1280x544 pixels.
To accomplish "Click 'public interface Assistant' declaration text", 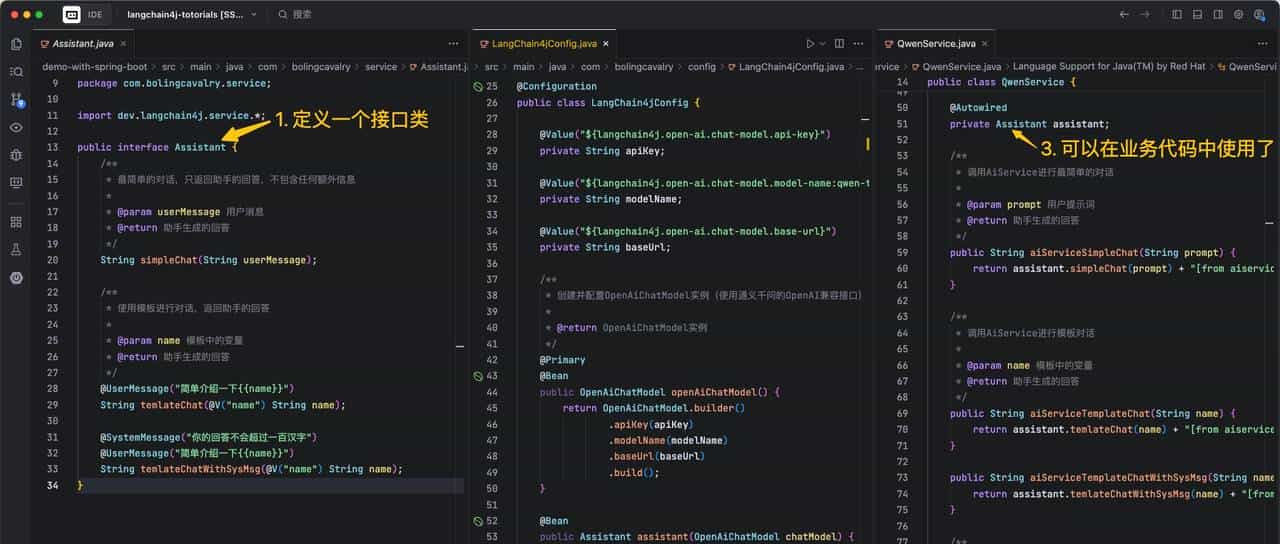I will point(151,147).
